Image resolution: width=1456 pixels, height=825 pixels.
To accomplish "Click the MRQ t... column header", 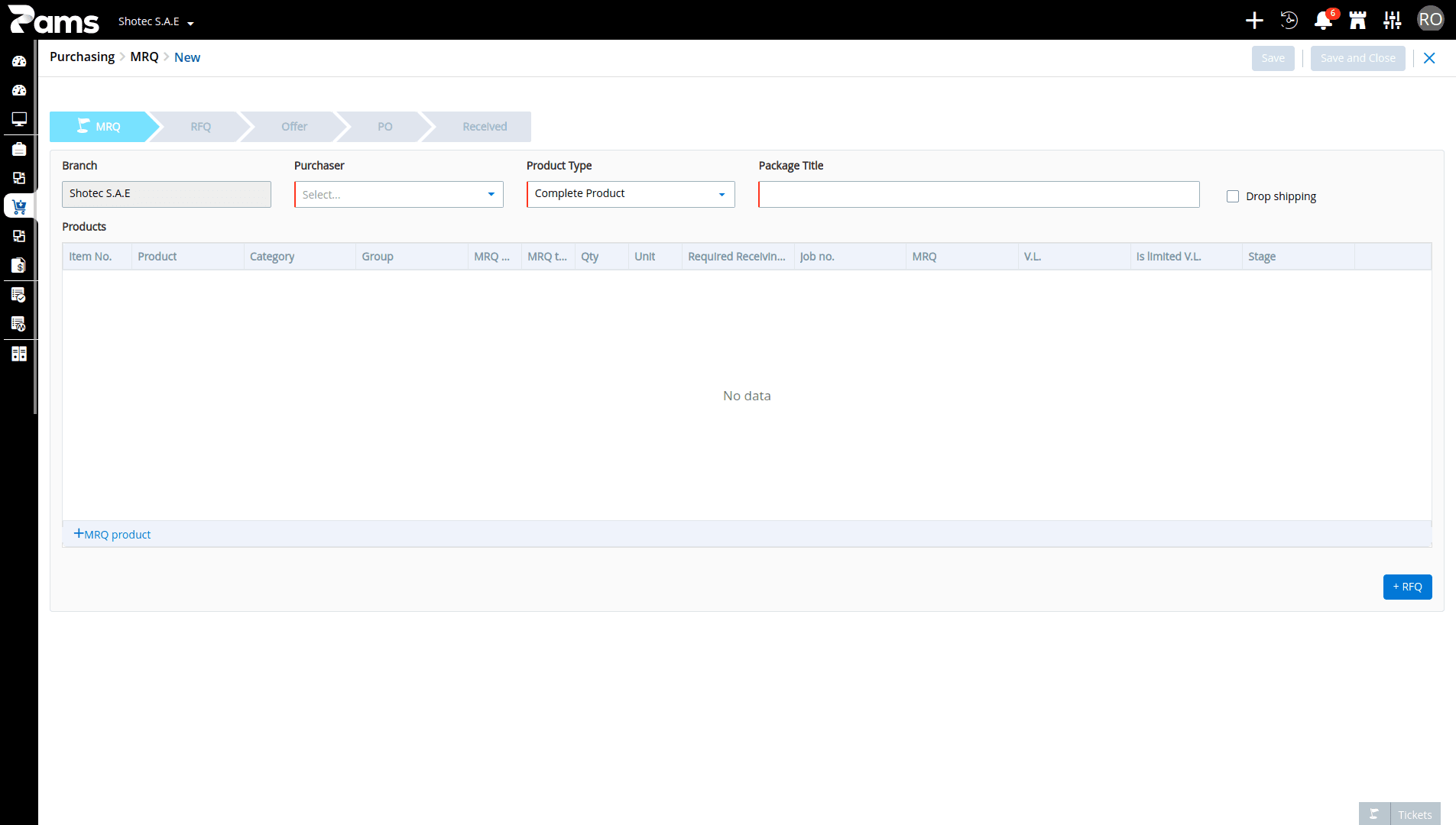I will pyautogui.click(x=548, y=257).
